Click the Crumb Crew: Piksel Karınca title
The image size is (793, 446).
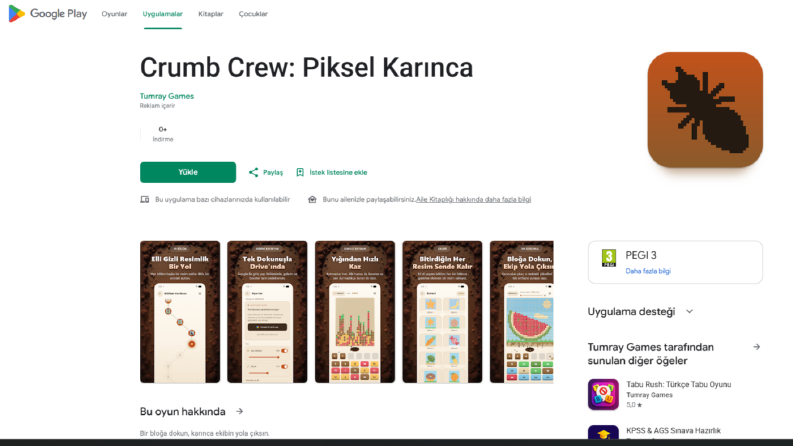(306, 68)
